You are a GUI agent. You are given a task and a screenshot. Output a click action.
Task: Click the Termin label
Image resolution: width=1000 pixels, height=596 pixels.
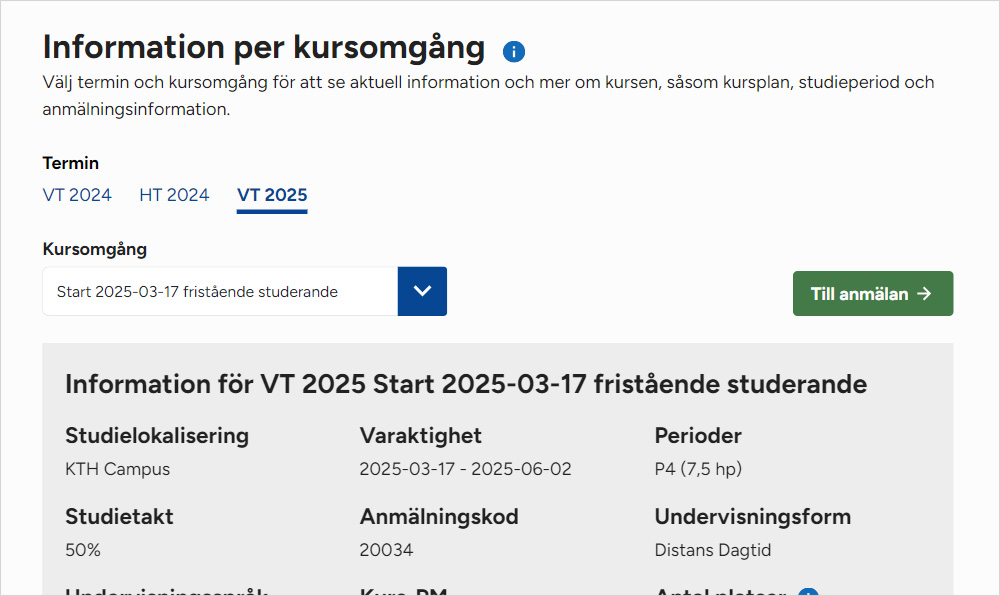click(x=71, y=163)
